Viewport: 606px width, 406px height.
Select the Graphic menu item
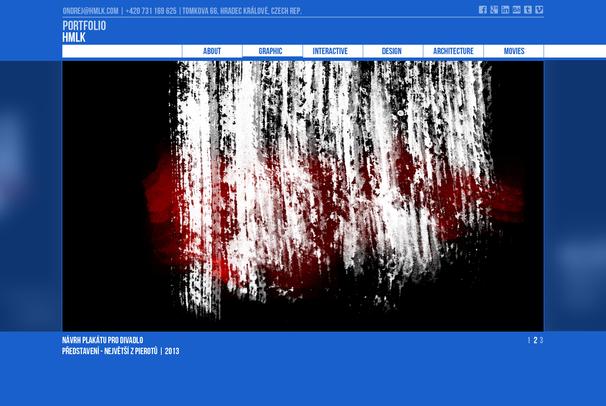pyautogui.click(x=271, y=51)
